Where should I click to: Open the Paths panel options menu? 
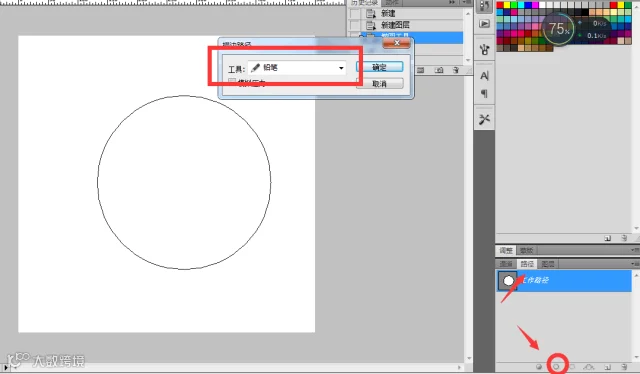(x=635, y=264)
